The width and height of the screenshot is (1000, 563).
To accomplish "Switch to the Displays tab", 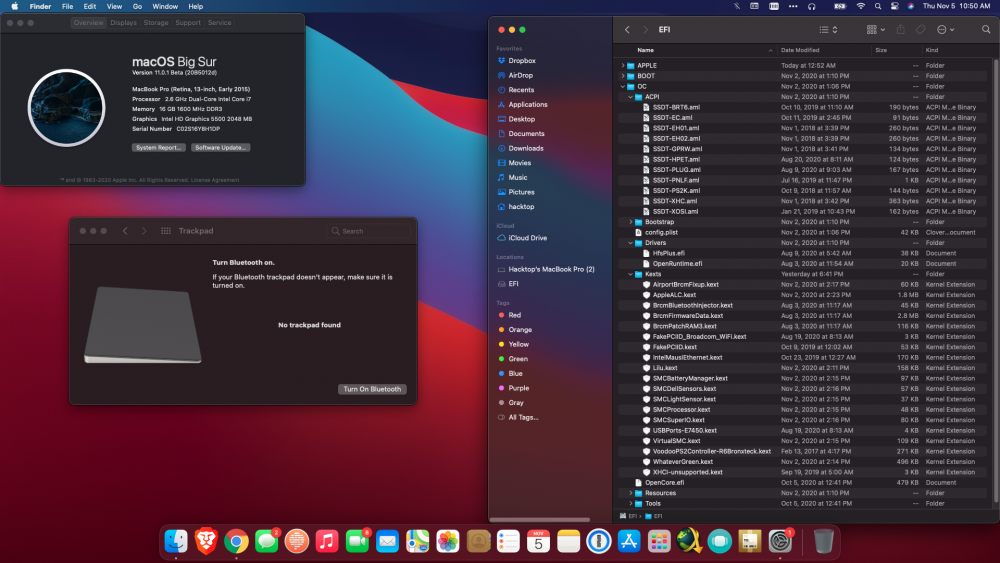I will 124,22.
